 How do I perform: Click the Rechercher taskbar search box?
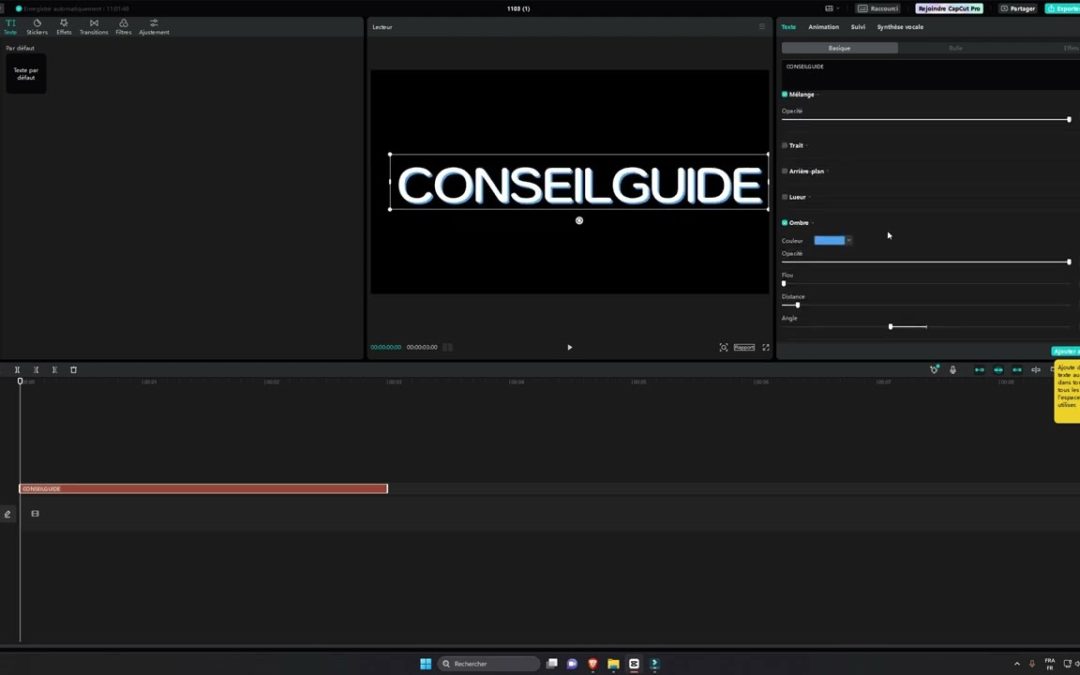(x=489, y=663)
